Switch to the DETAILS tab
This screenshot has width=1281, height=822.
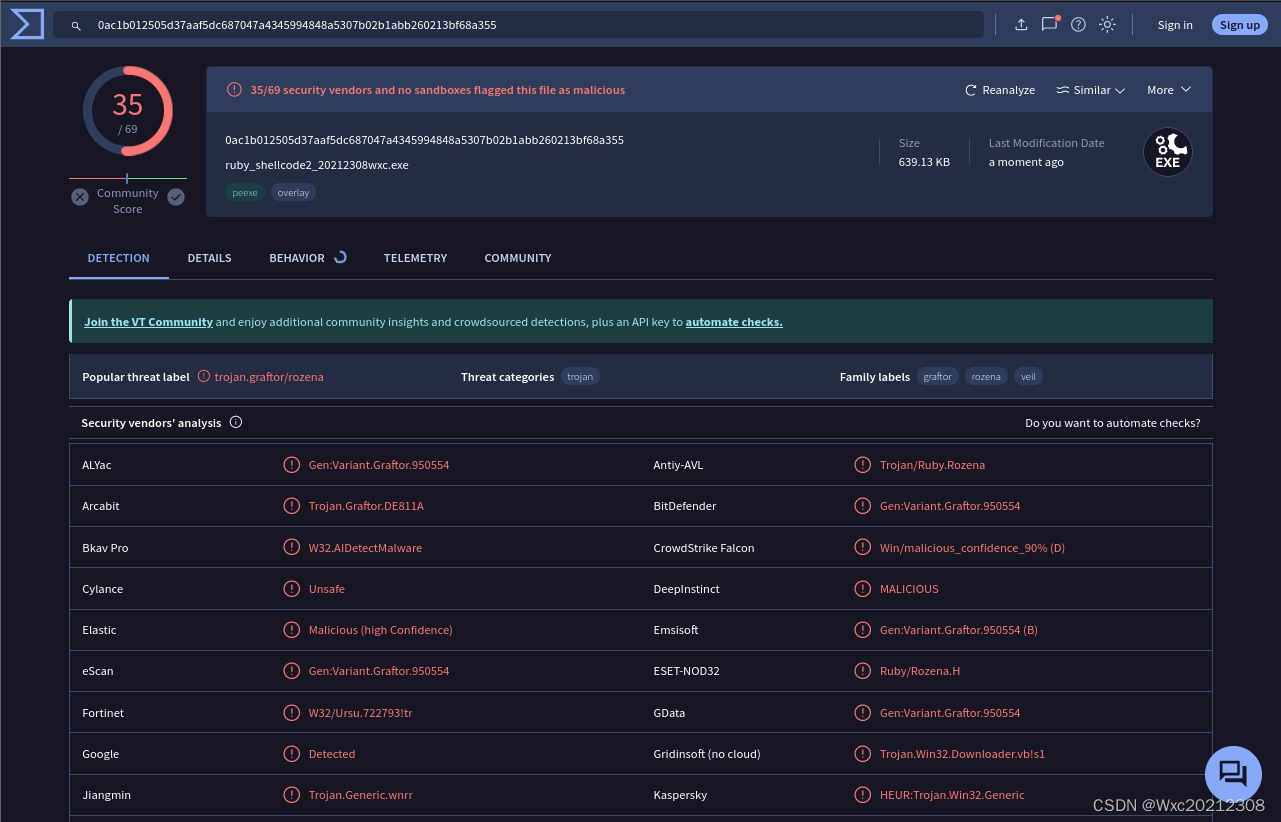[209, 258]
